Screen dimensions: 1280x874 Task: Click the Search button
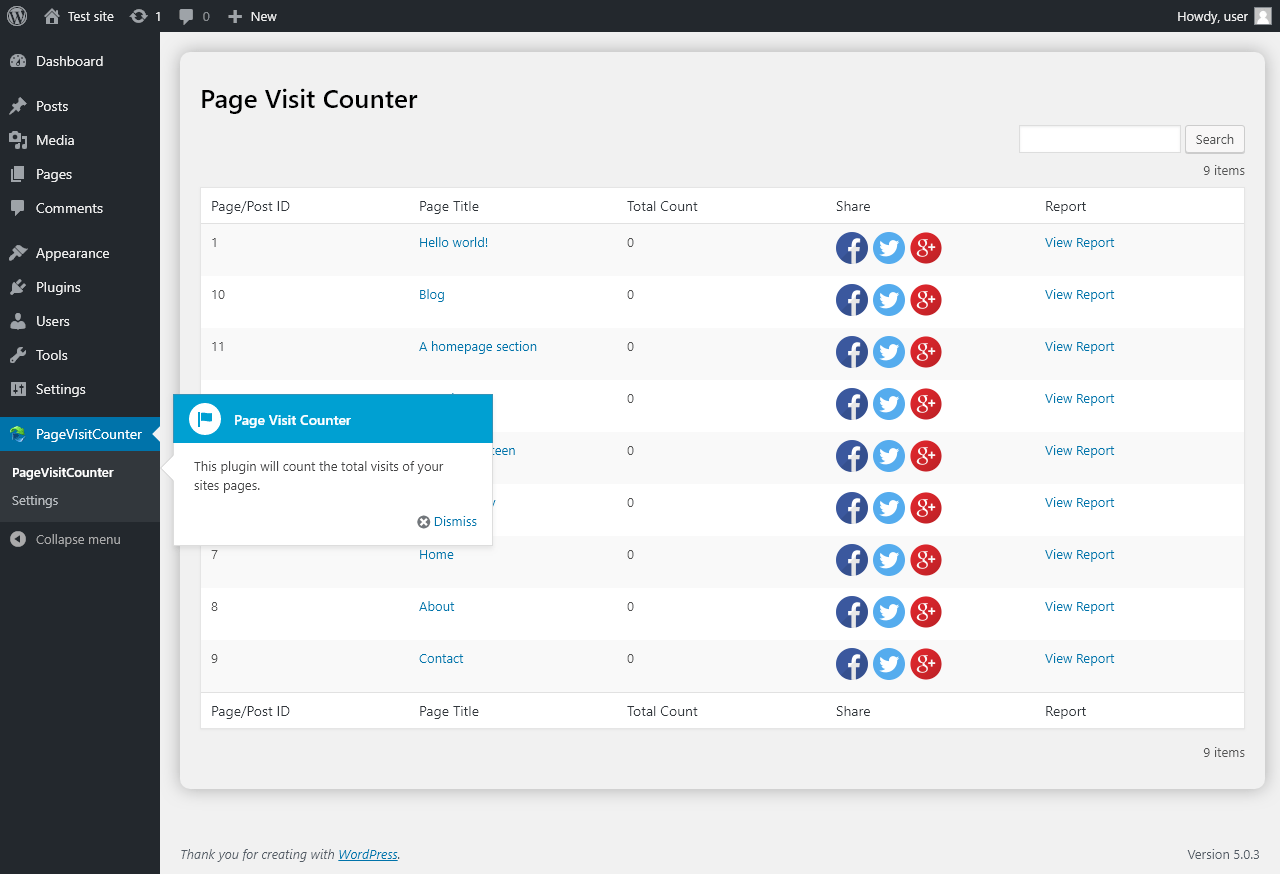click(x=1215, y=139)
